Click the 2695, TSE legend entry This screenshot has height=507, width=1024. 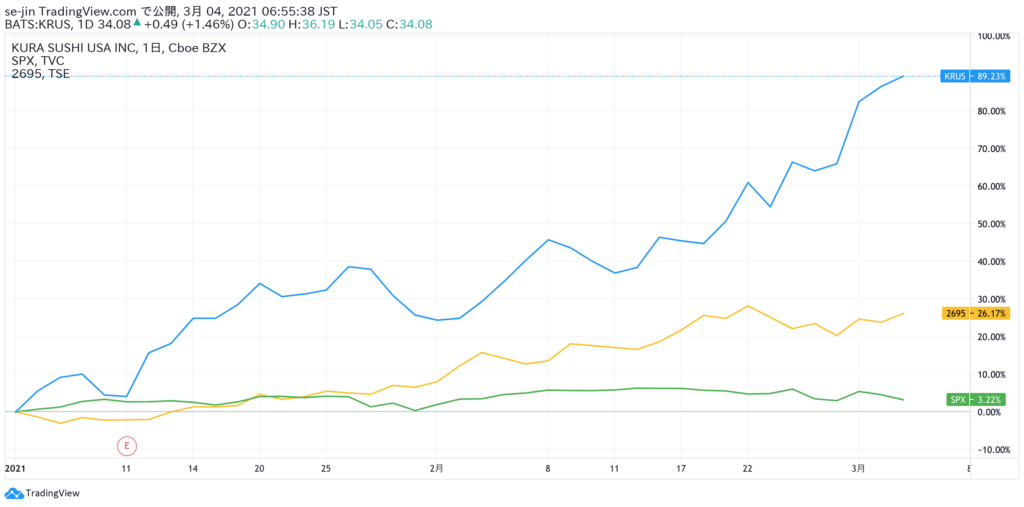(x=40, y=72)
